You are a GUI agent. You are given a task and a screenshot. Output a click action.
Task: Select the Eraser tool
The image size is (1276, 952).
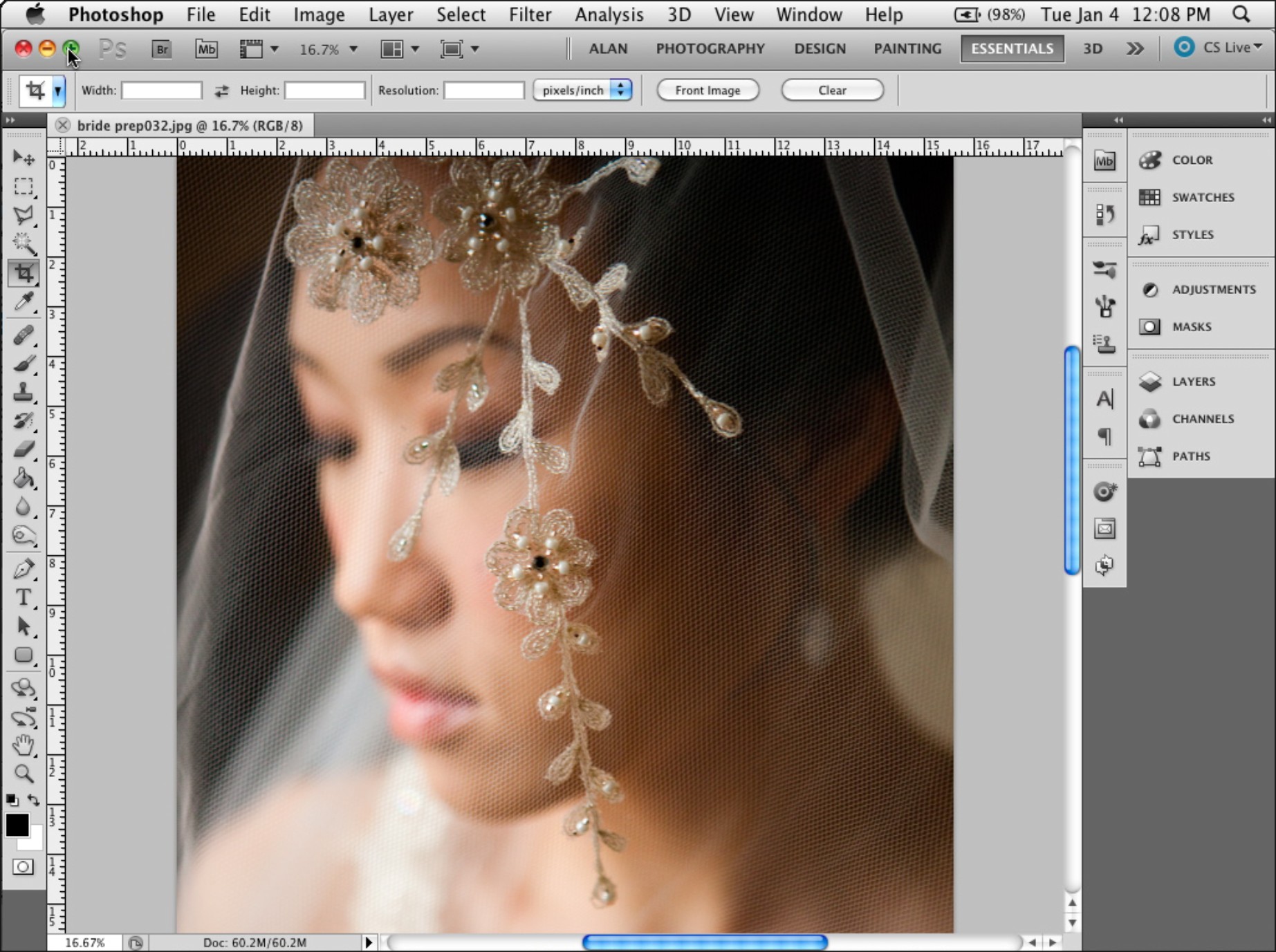click(24, 449)
